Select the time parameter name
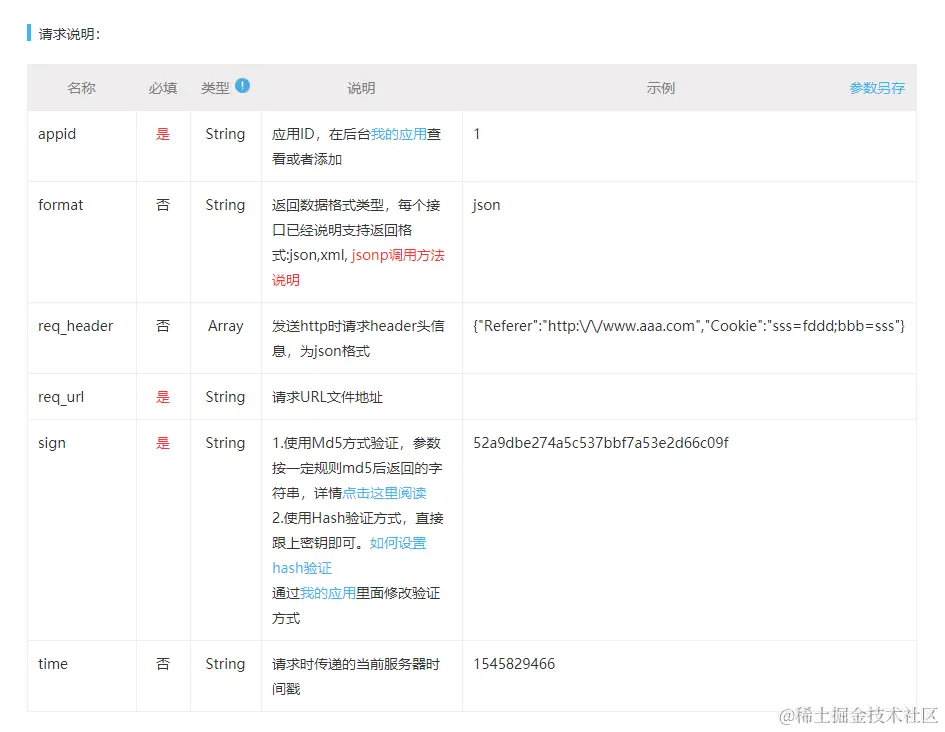Screen dimensions: 945x732 point(53,663)
